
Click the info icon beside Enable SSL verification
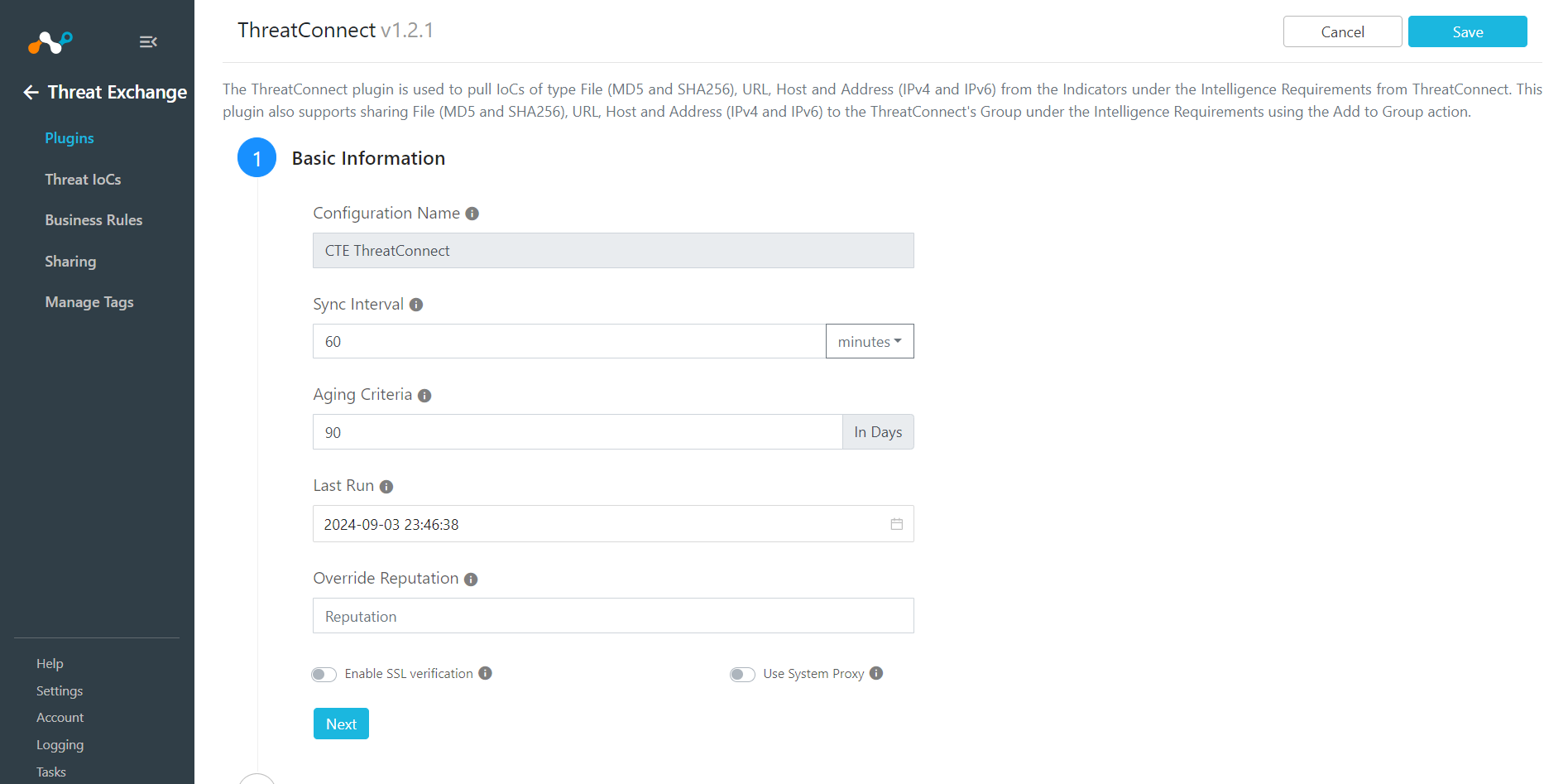(x=486, y=673)
